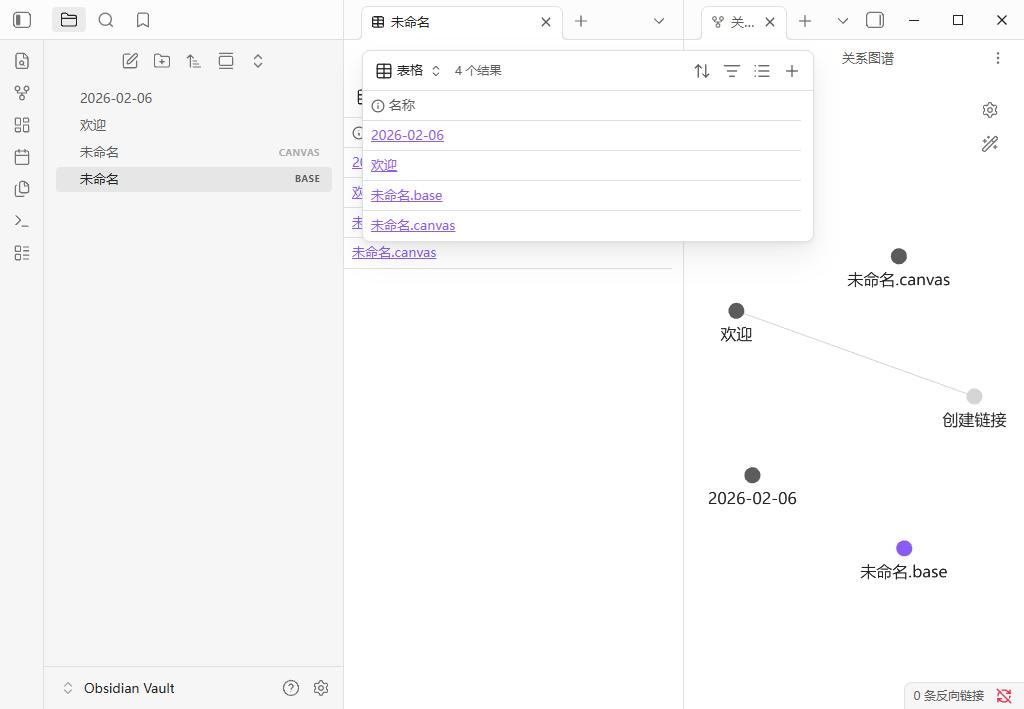
Task: Click the purple 未命名.base graph node
Action: [x=904, y=548]
